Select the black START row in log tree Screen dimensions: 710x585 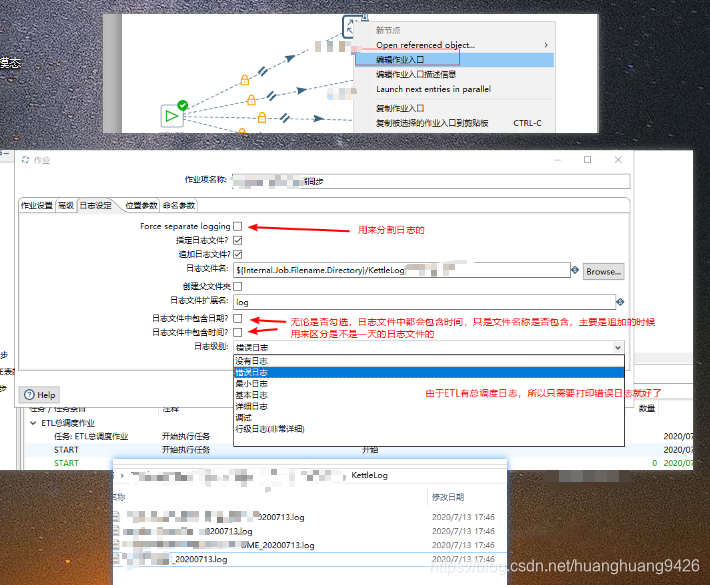(x=66, y=450)
